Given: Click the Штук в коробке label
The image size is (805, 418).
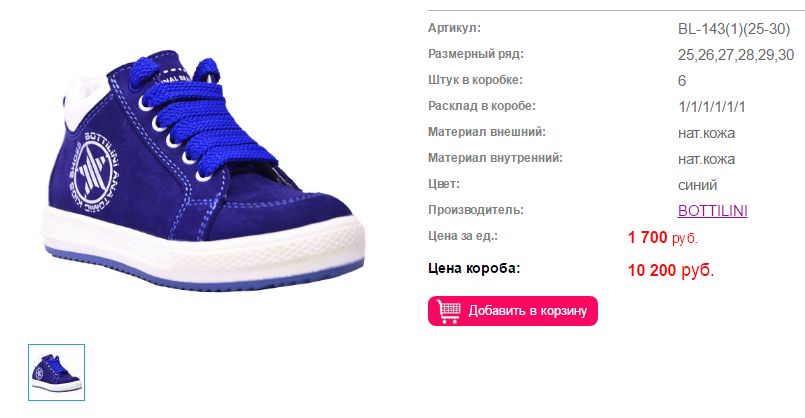Looking at the screenshot, I should click(475, 80).
